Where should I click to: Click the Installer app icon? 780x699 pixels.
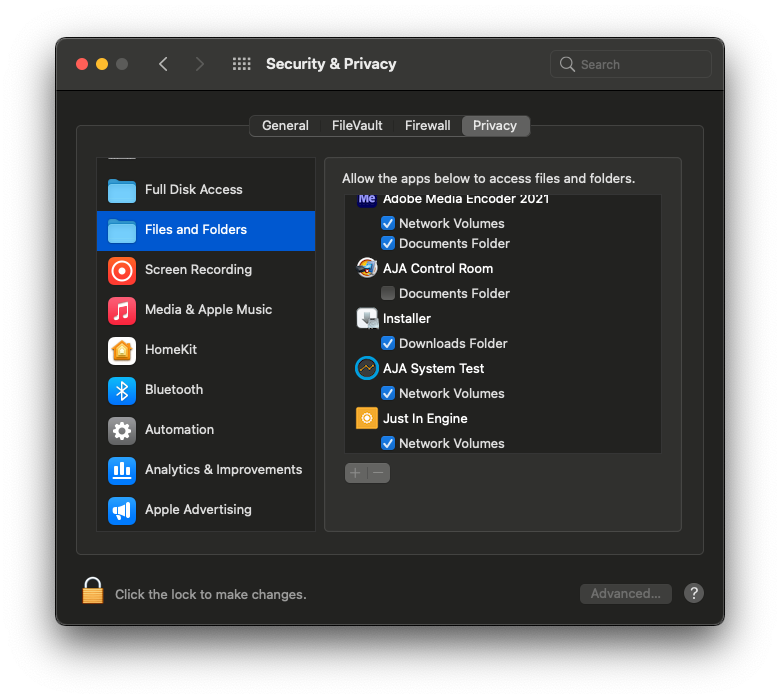pos(367,318)
